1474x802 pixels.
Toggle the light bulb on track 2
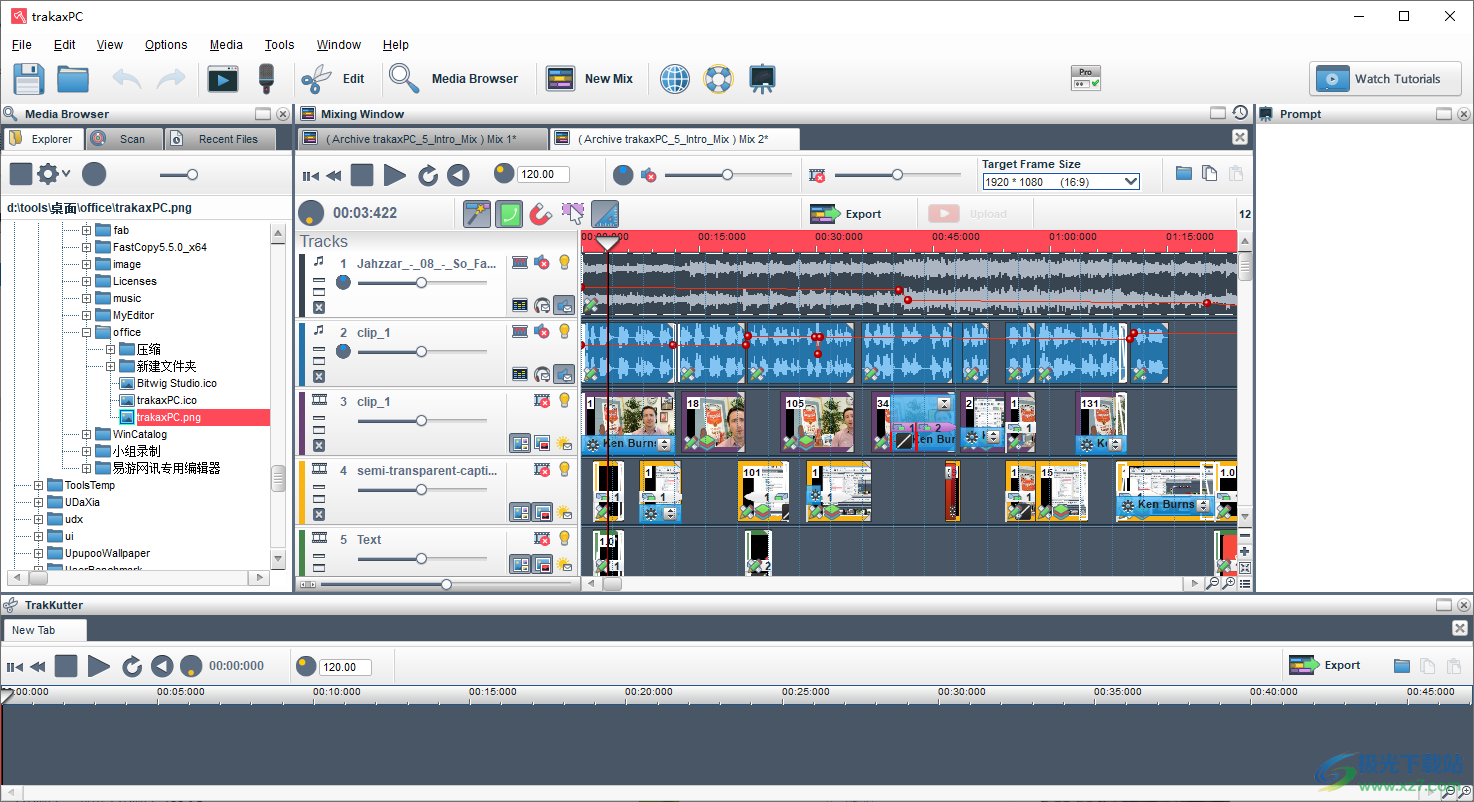click(x=564, y=332)
